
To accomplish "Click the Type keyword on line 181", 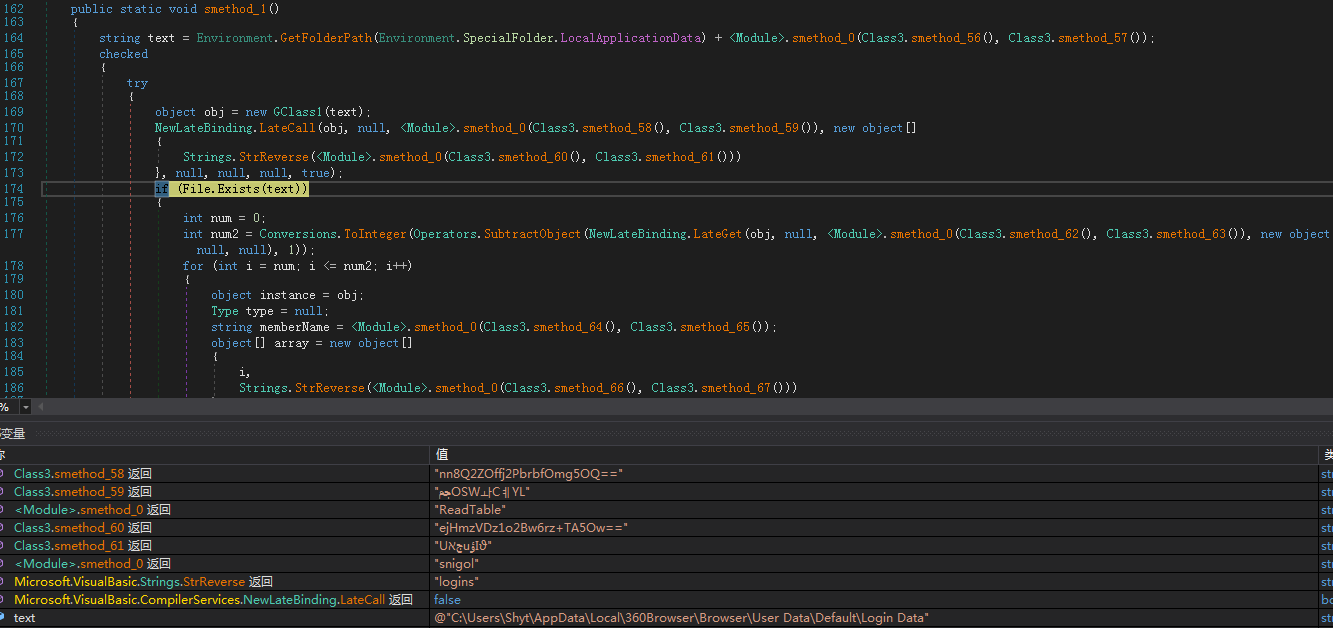I will tap(225, 311).
